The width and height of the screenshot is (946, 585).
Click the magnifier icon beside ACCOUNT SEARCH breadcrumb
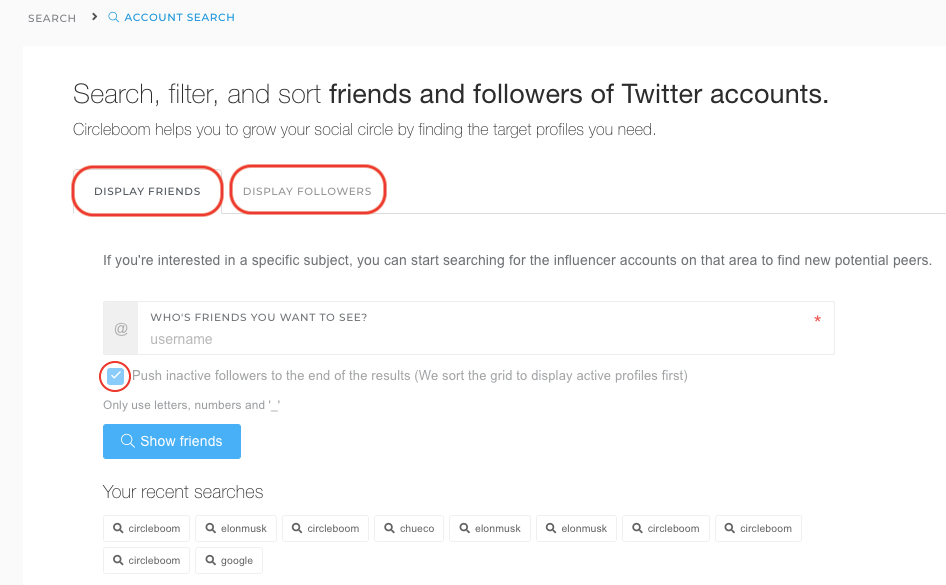113,17
